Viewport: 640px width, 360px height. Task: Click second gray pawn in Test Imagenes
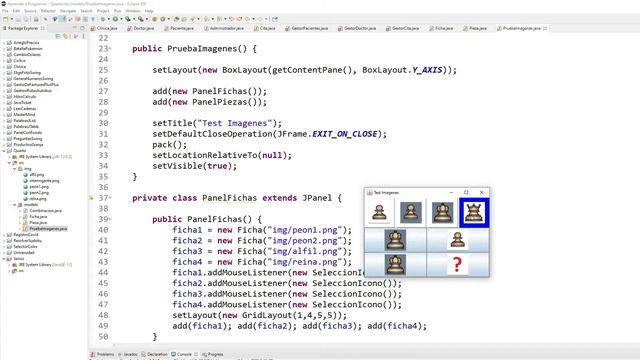pyautogui.click(x=411, y=213)
